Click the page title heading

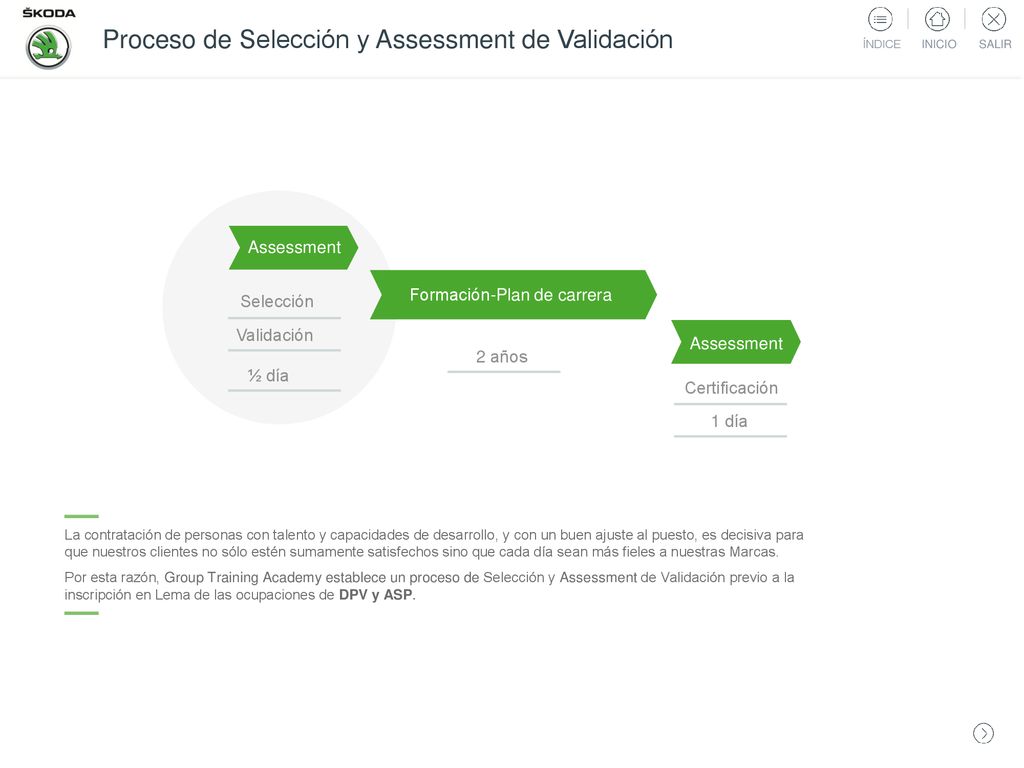[x=388, y=40]
